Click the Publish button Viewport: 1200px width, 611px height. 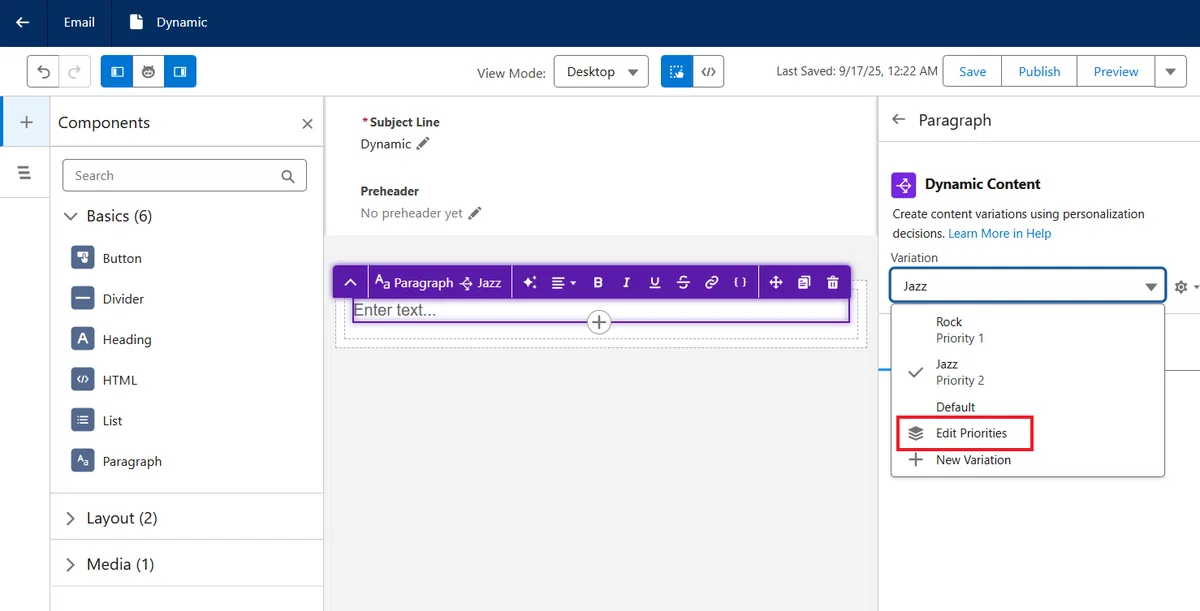(1039, 72)
